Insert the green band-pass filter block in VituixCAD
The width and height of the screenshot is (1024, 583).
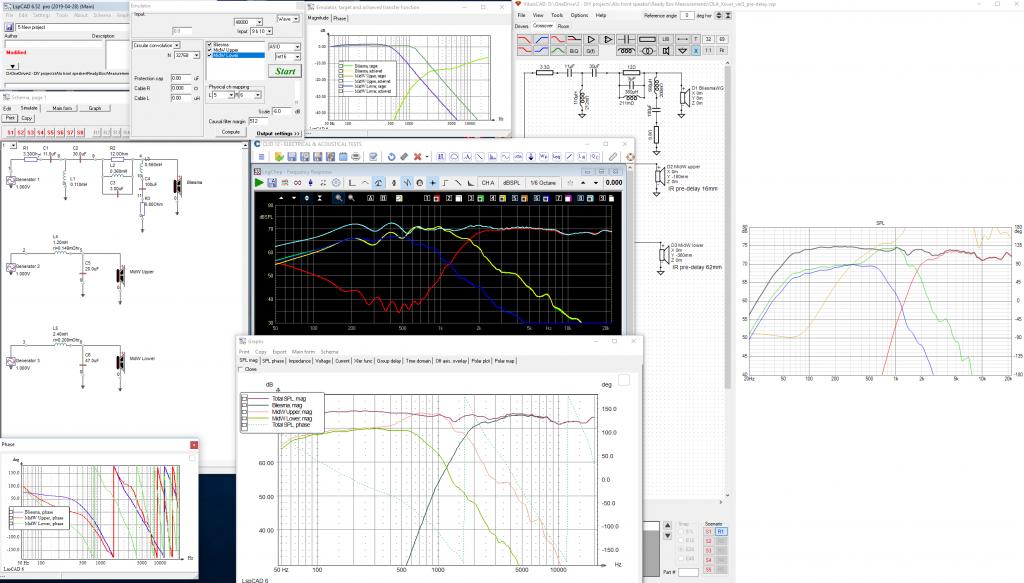(x=558, y=51)
